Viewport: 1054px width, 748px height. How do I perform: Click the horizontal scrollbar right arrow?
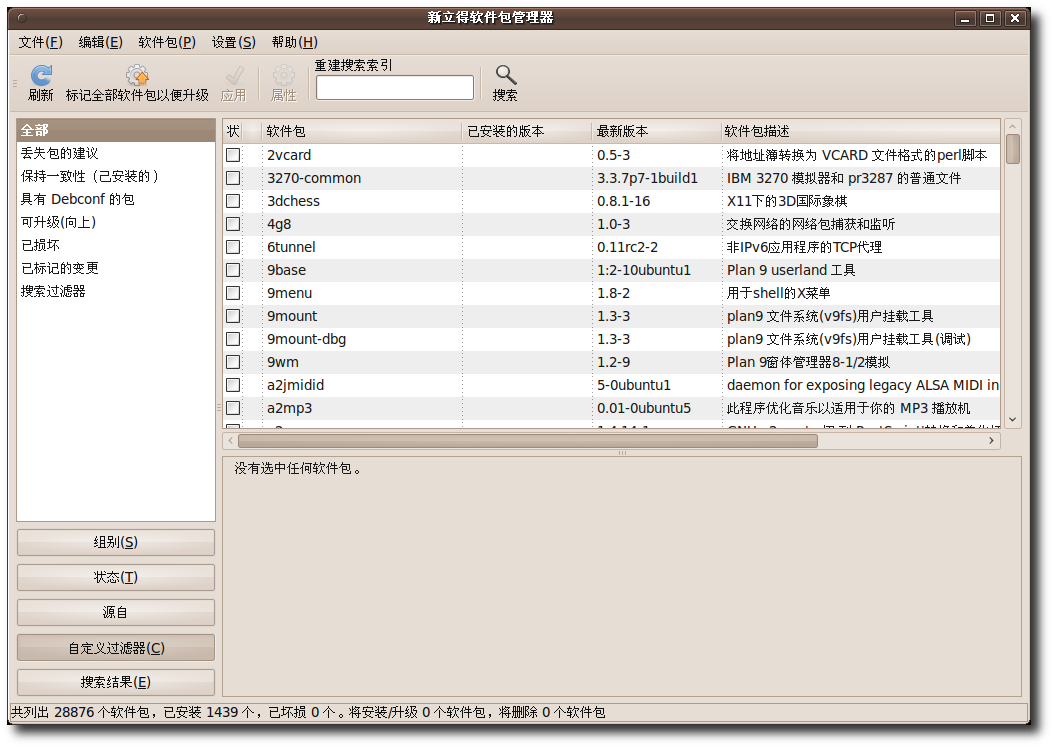(991, 441)
